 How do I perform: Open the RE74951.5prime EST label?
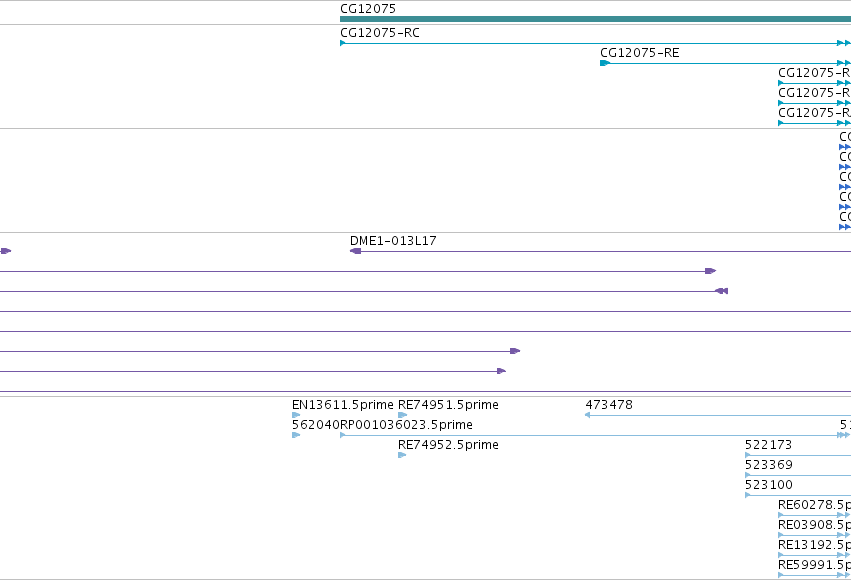[x=448, y=405]
